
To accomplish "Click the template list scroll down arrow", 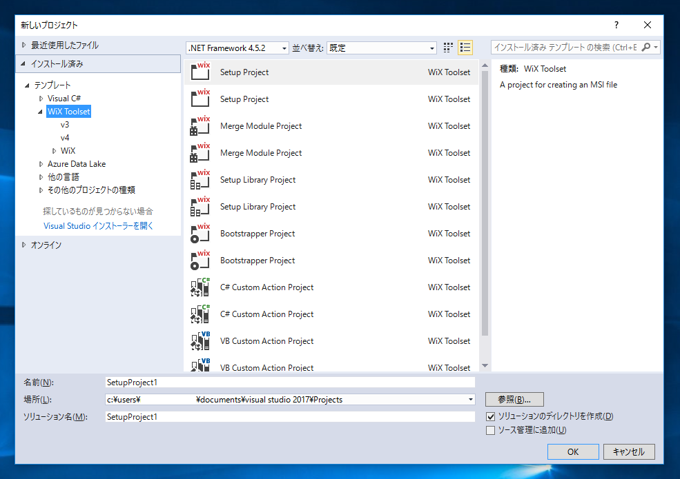I will (x=485, y=366).
